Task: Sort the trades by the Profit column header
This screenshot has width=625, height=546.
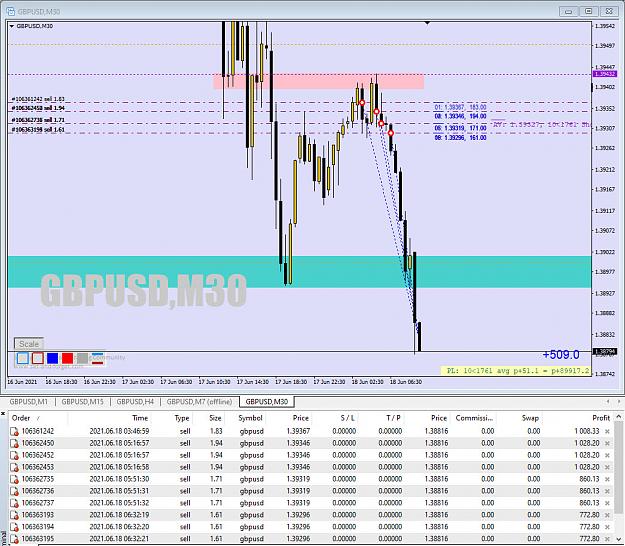Action: pos(601,418)
